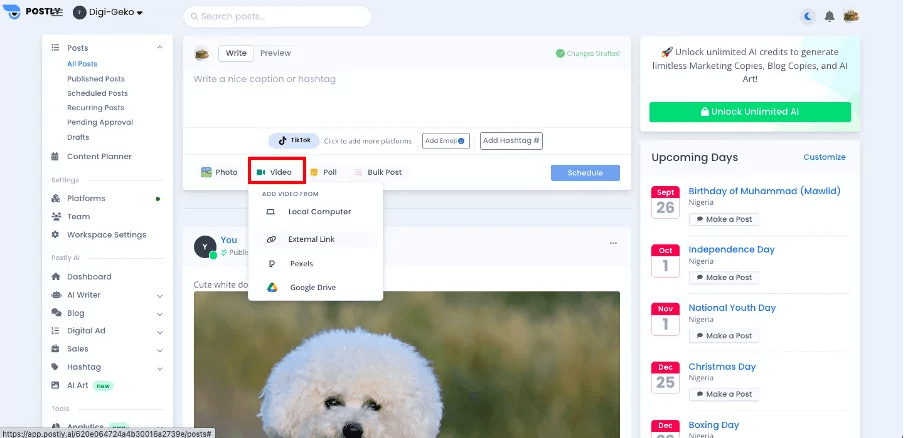The width and height of the screenshot is (904, 438).
Task: Click the Schedule button
Action: (585, 173)
